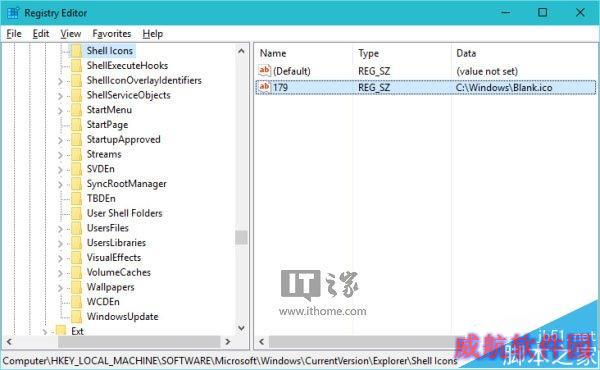The image size is (600, 370).
Task: Click tree pane vertical scrollbar thumb
Action: tap(241, 237)
